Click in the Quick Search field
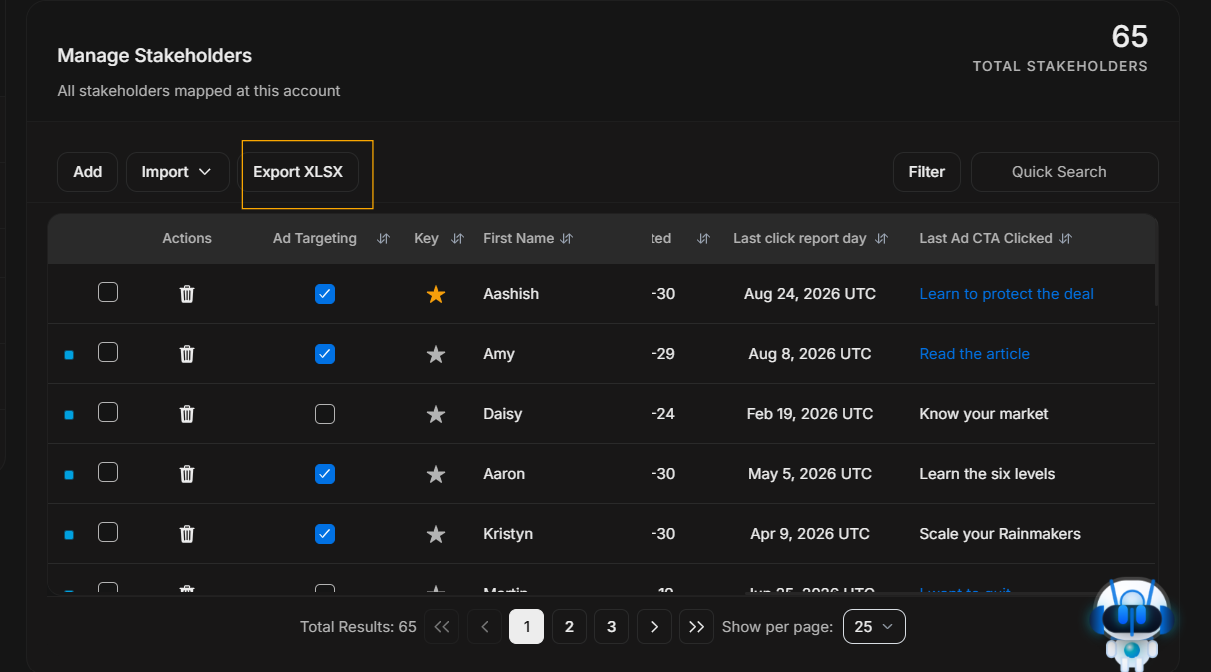 pyautogui.click(x=1064, y=172)
